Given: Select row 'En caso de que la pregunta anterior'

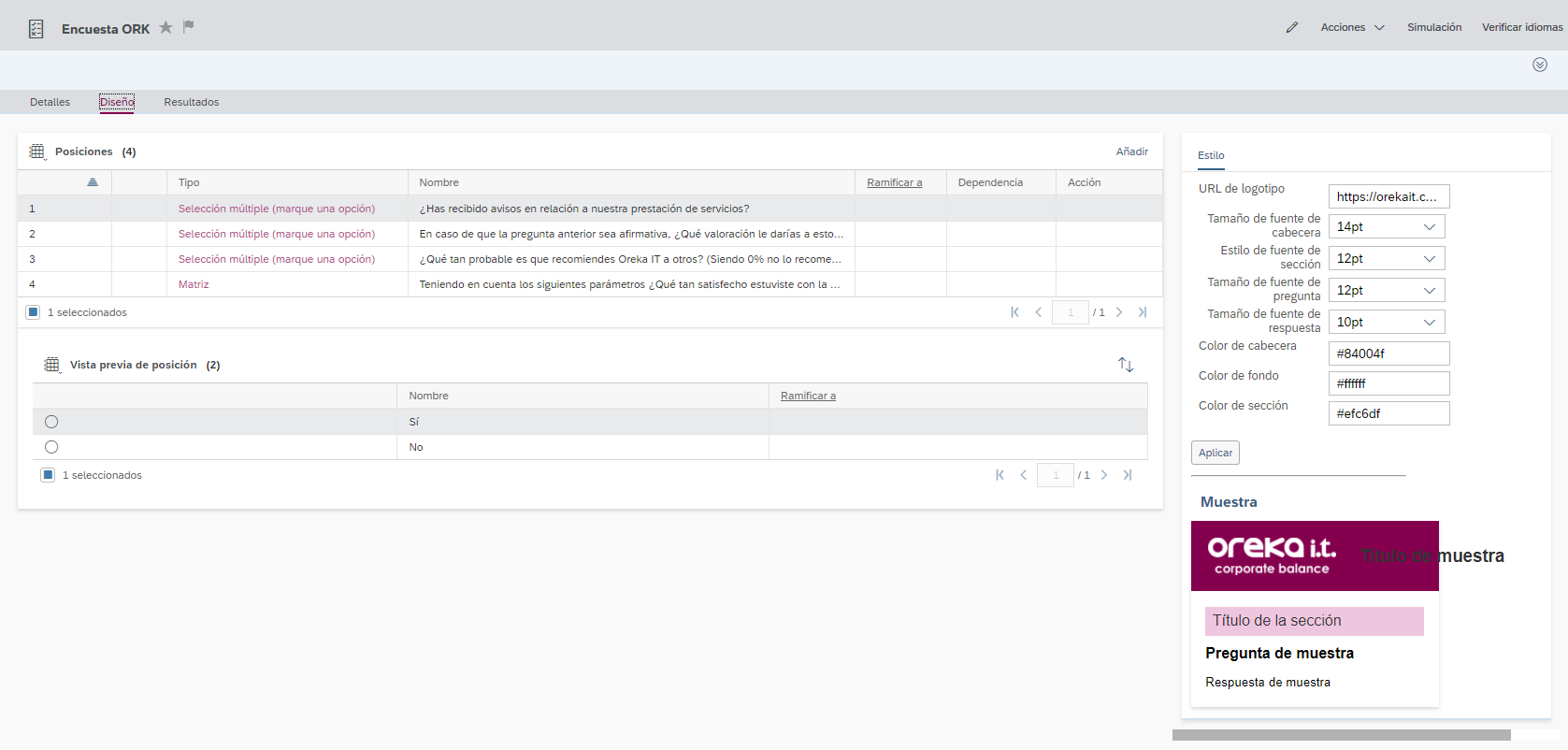Looking at the screenshot, I should (590, 234).
